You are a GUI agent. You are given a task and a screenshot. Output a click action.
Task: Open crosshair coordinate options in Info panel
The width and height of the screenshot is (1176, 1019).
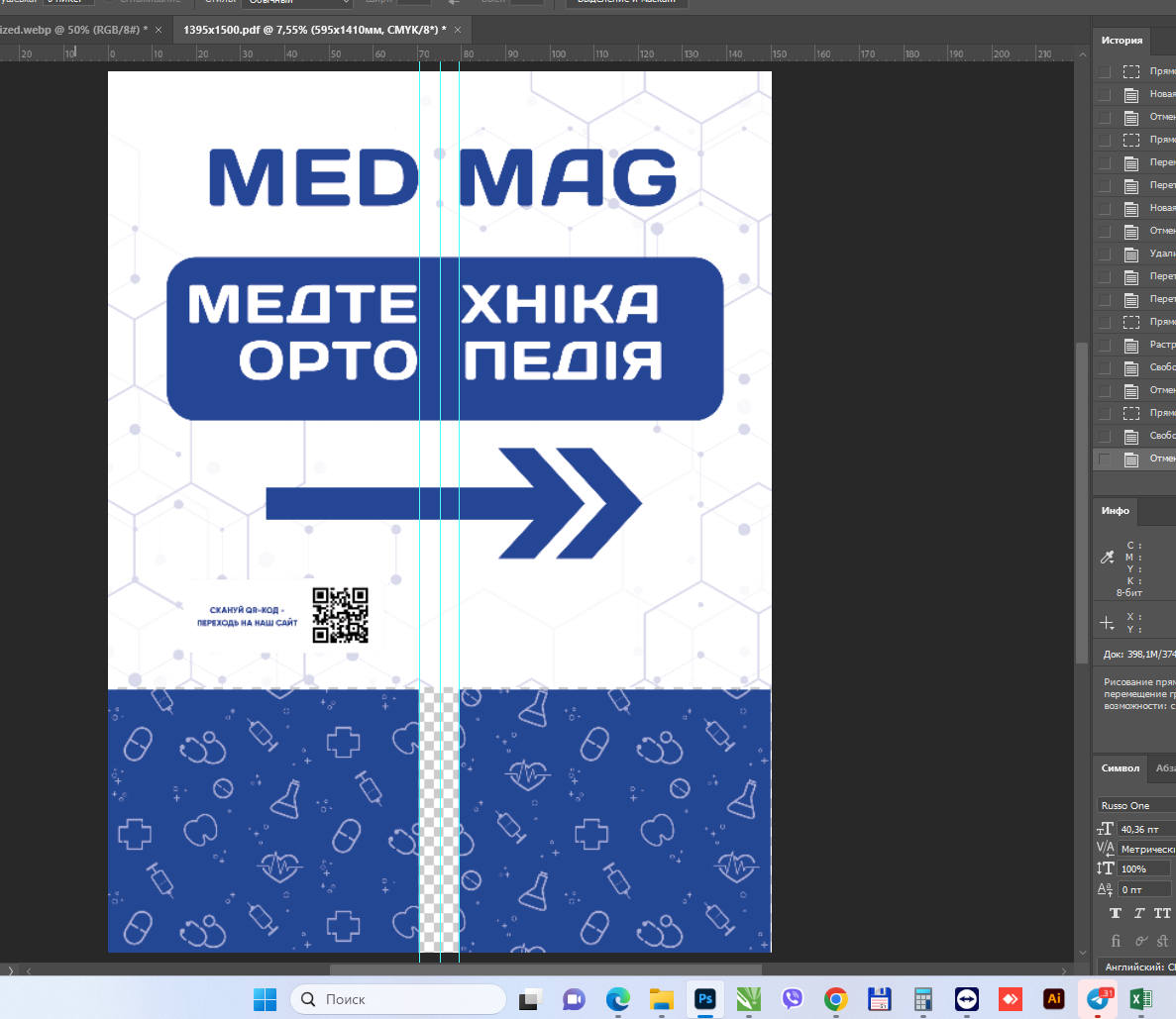tap(1107, 622)
